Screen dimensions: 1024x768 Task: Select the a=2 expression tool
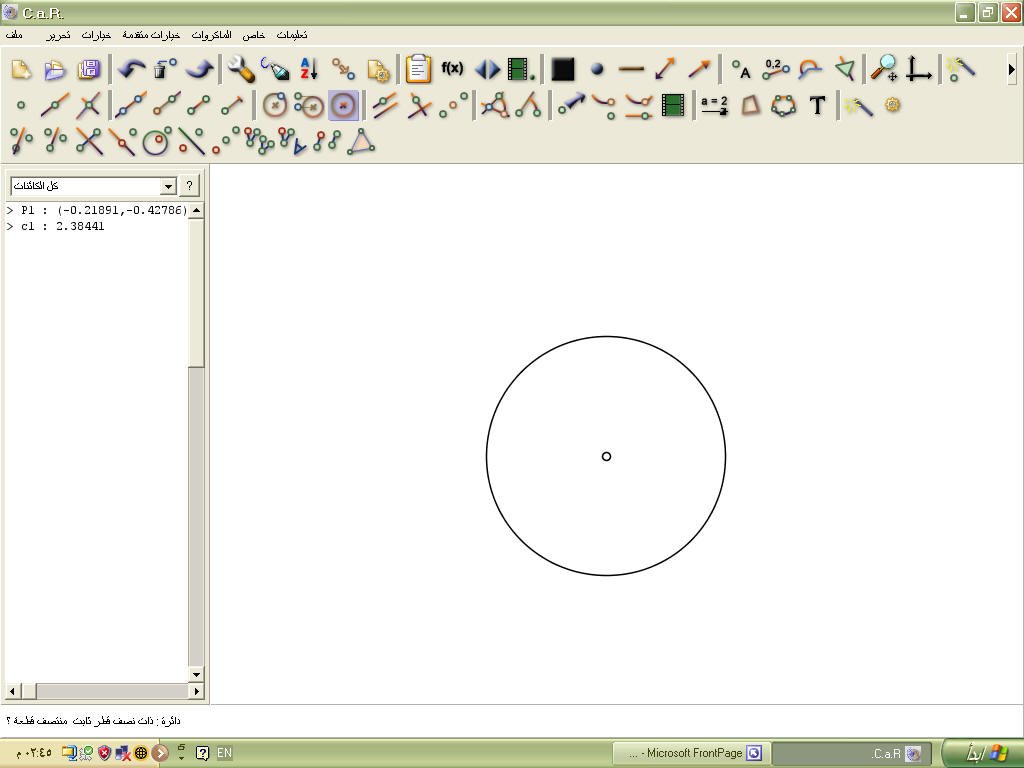[714, 105]
